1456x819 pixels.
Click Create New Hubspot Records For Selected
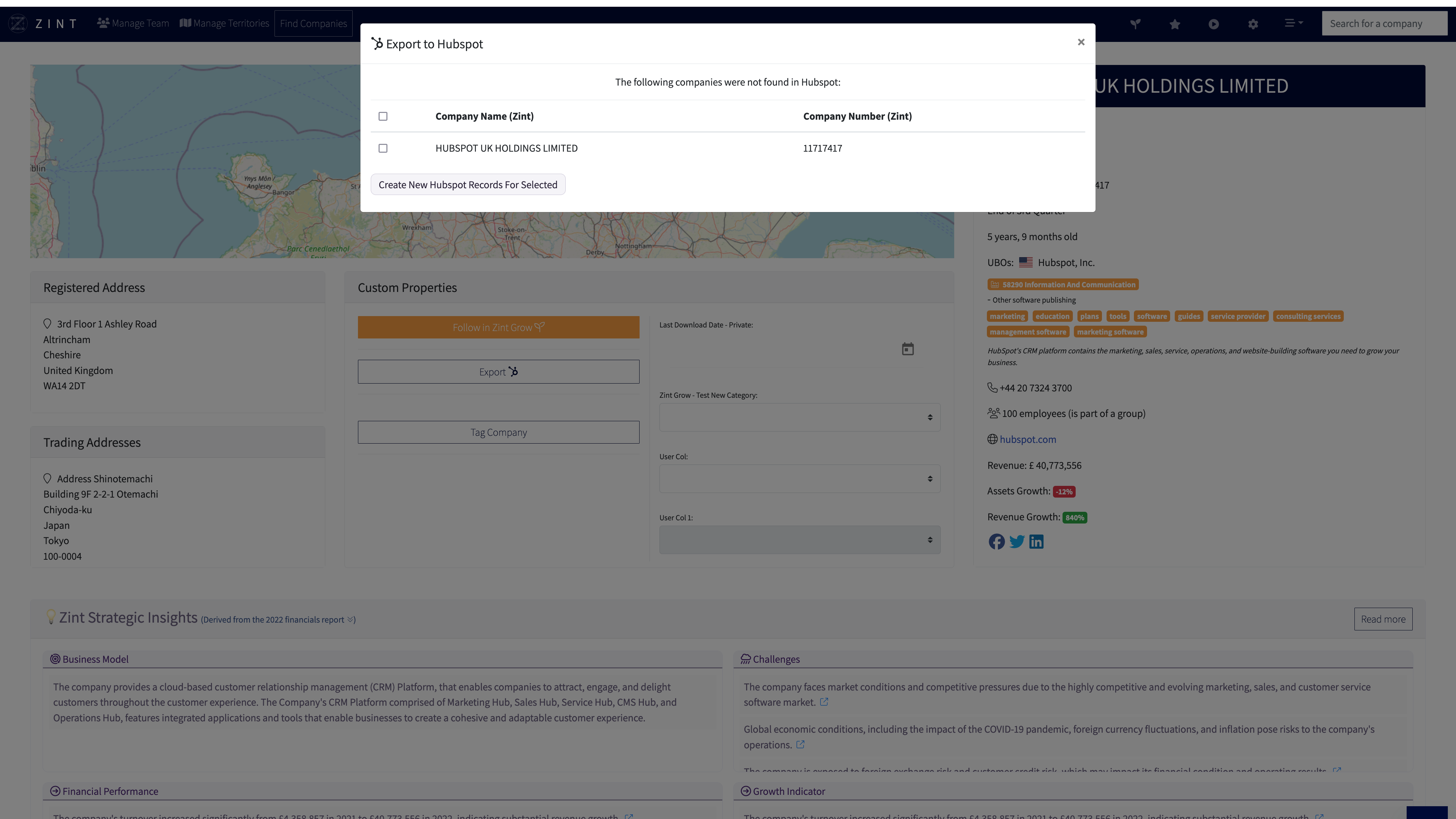coord(467,185)
